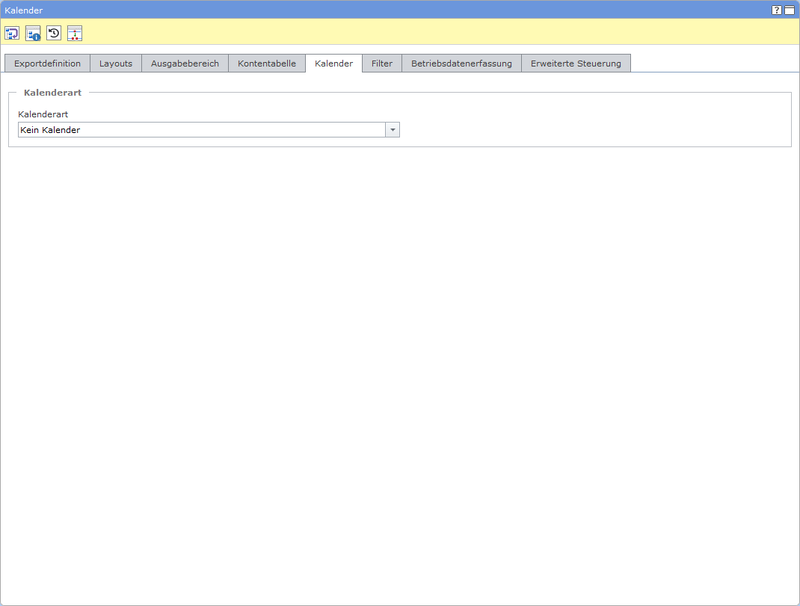This screenshot has width=800, height=606.
Task: Maximize the Kalender window panel
Action: pos(789,9)
